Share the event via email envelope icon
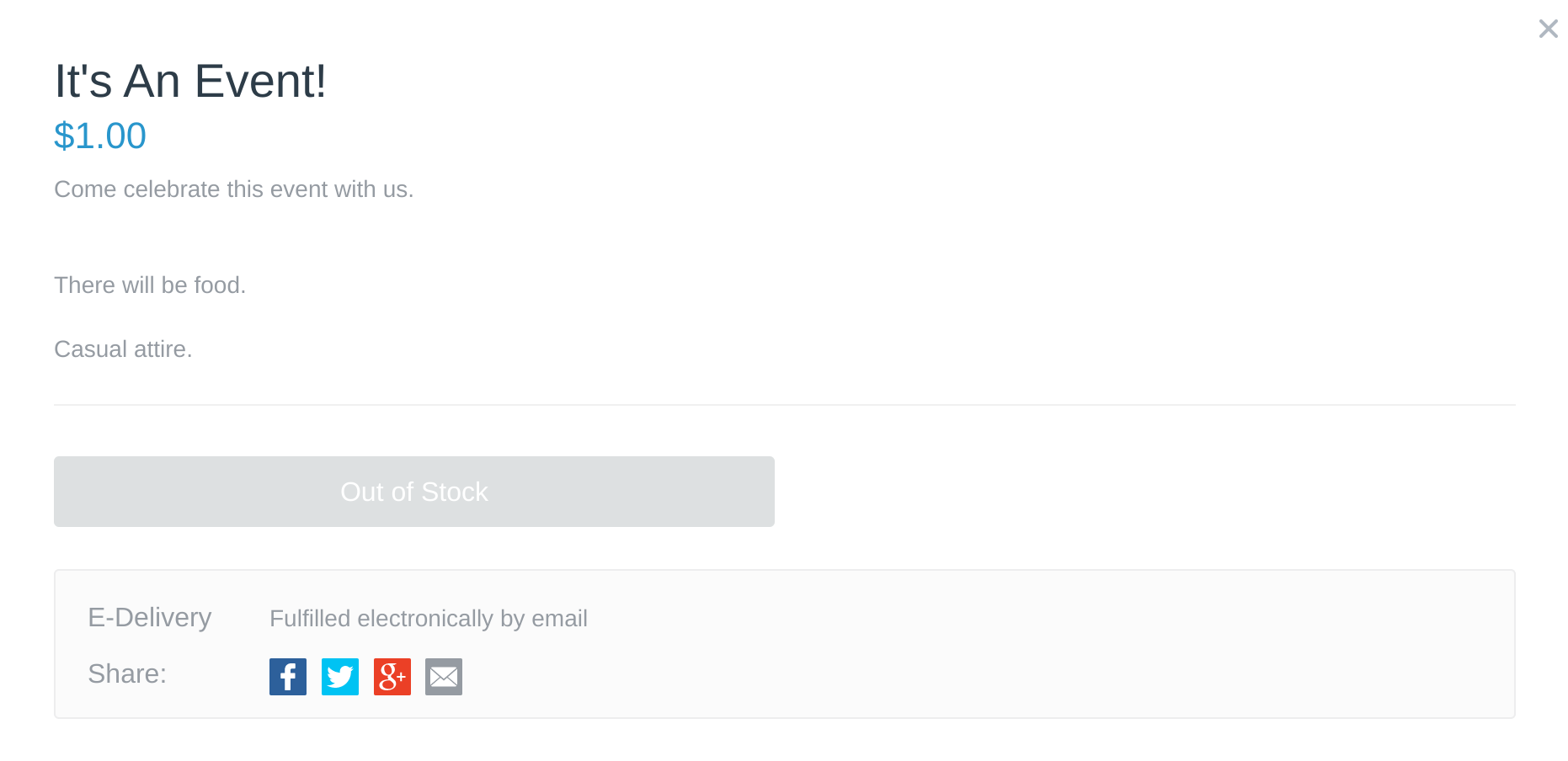 pos(444,677)
